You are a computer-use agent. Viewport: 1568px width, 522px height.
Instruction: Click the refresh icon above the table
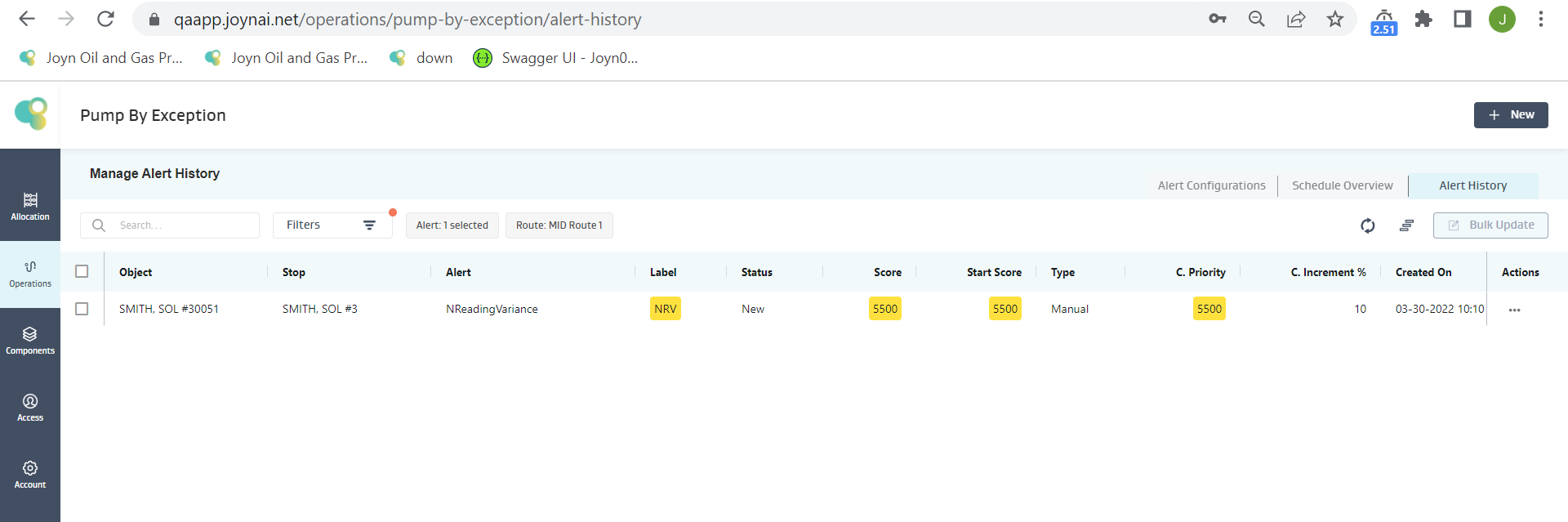click(x=1367, y=225)
